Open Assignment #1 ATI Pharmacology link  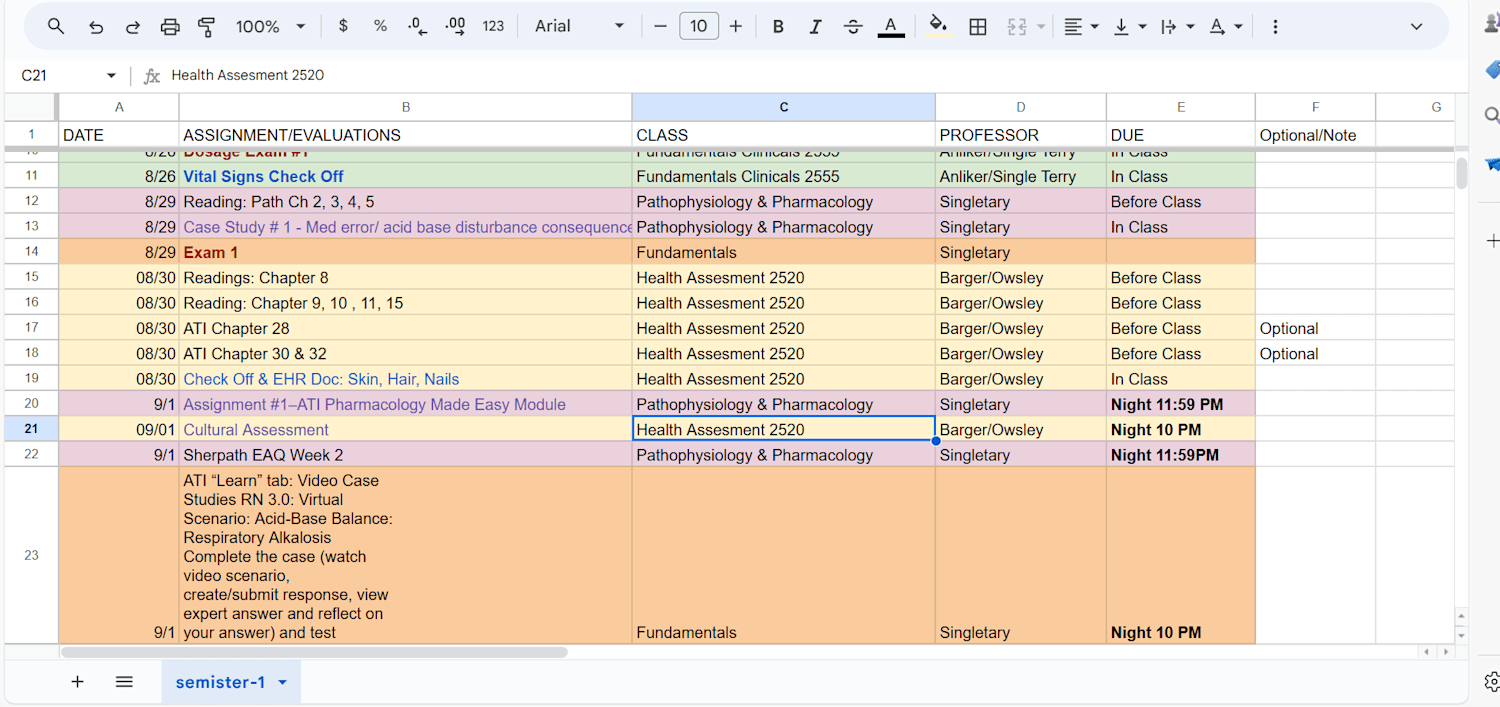(374, 404)
